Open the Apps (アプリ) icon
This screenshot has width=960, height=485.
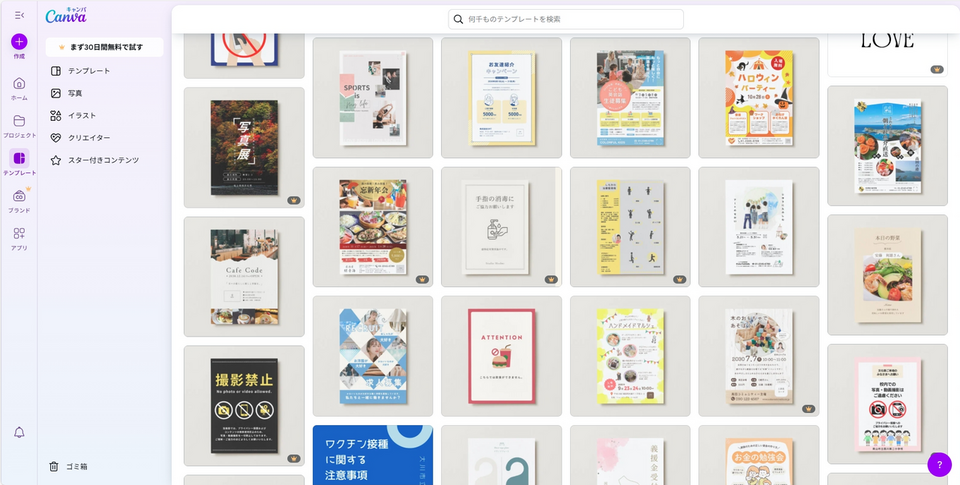point(19,233)
